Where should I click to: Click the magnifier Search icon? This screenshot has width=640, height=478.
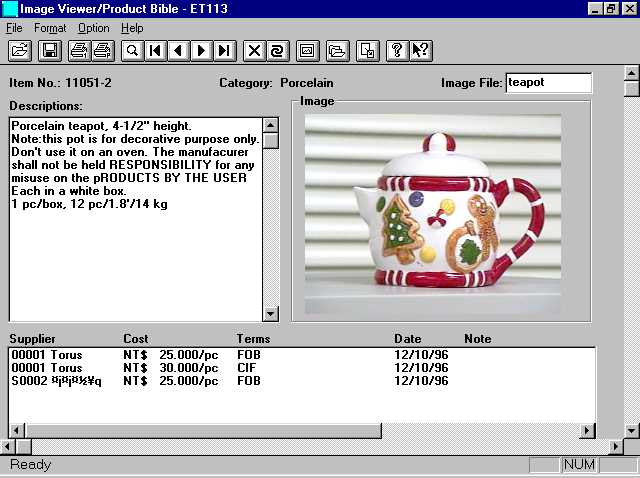[132, 51]
